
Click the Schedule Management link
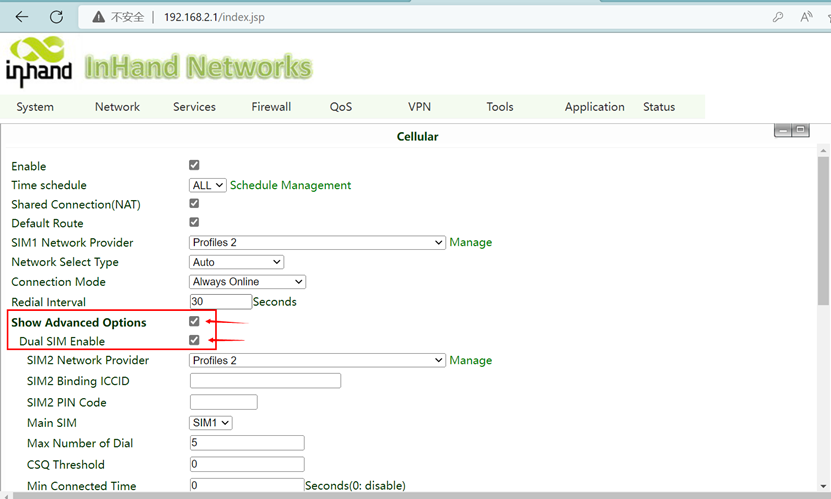(290, 185)
